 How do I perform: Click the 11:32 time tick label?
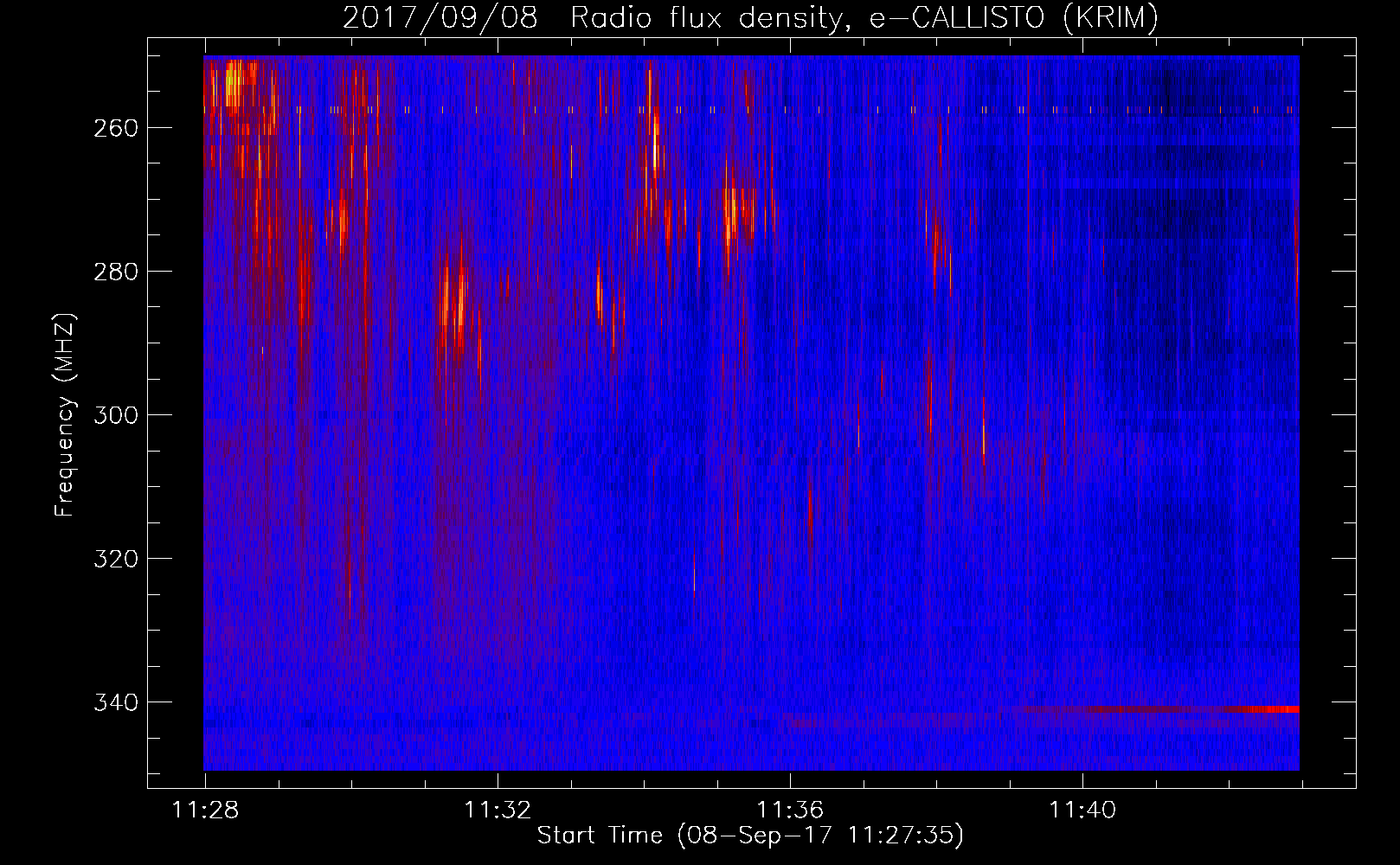tap(498, 811)
